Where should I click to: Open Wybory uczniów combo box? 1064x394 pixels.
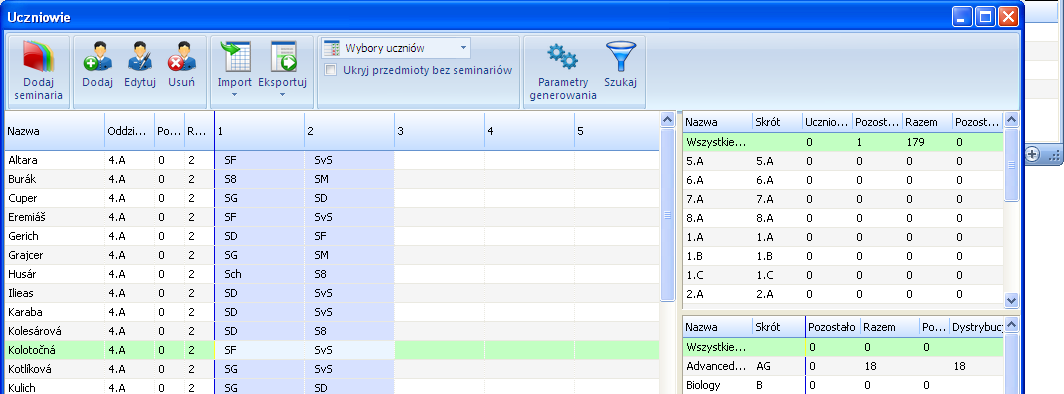tap(396, 48)
